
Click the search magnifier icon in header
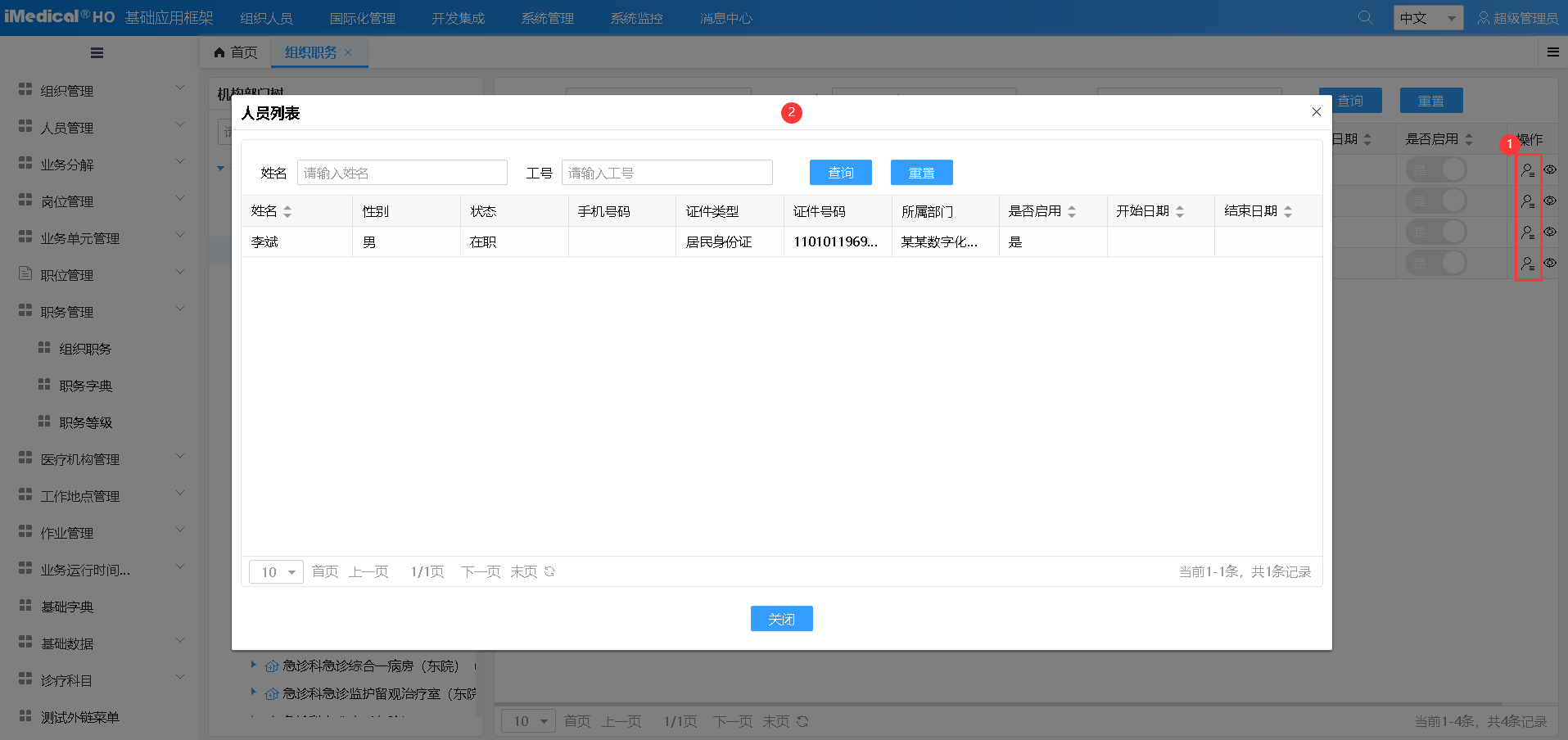tap(1365, 17)
